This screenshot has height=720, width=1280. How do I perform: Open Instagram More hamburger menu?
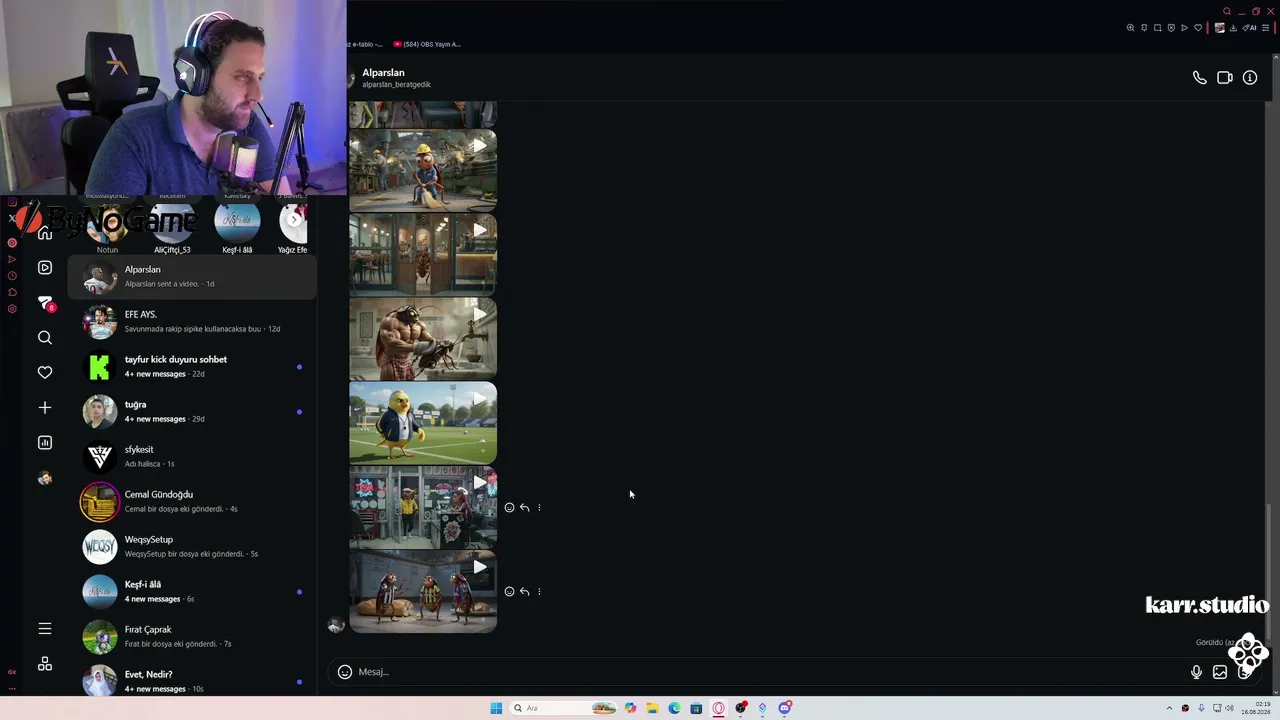coord(45,629)
